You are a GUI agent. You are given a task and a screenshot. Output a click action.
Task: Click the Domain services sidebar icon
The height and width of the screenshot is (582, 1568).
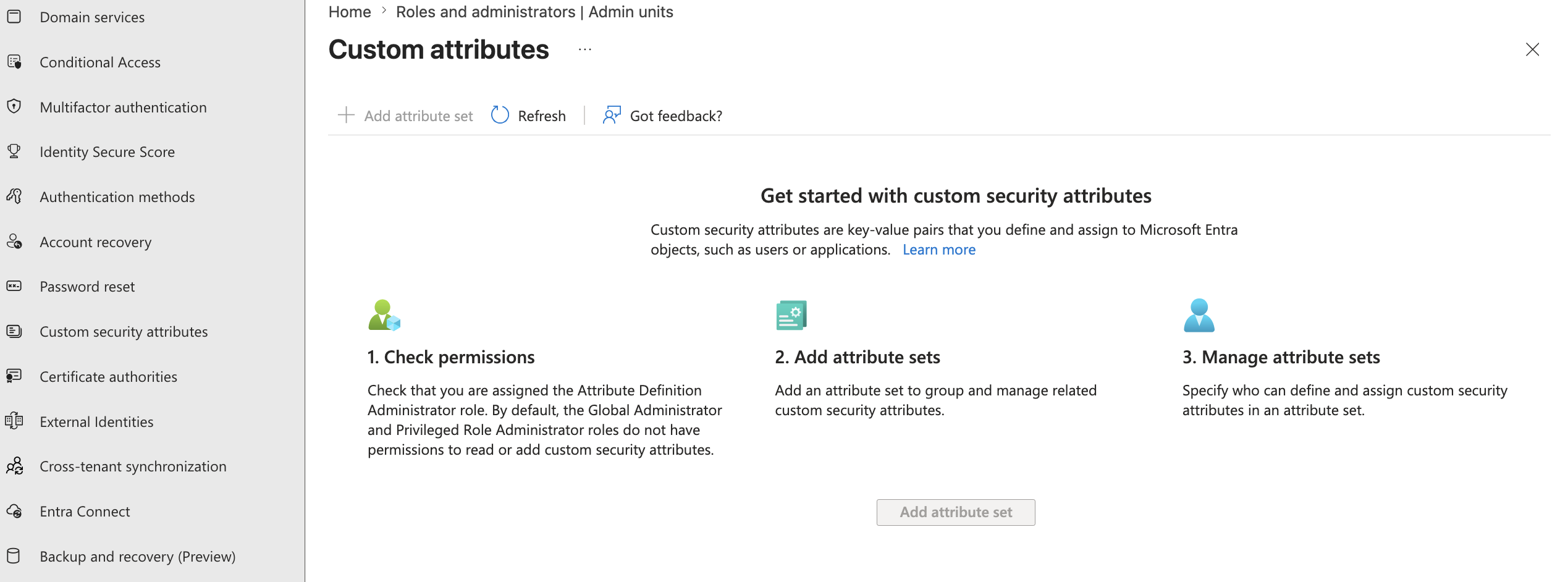coord(14,17)
